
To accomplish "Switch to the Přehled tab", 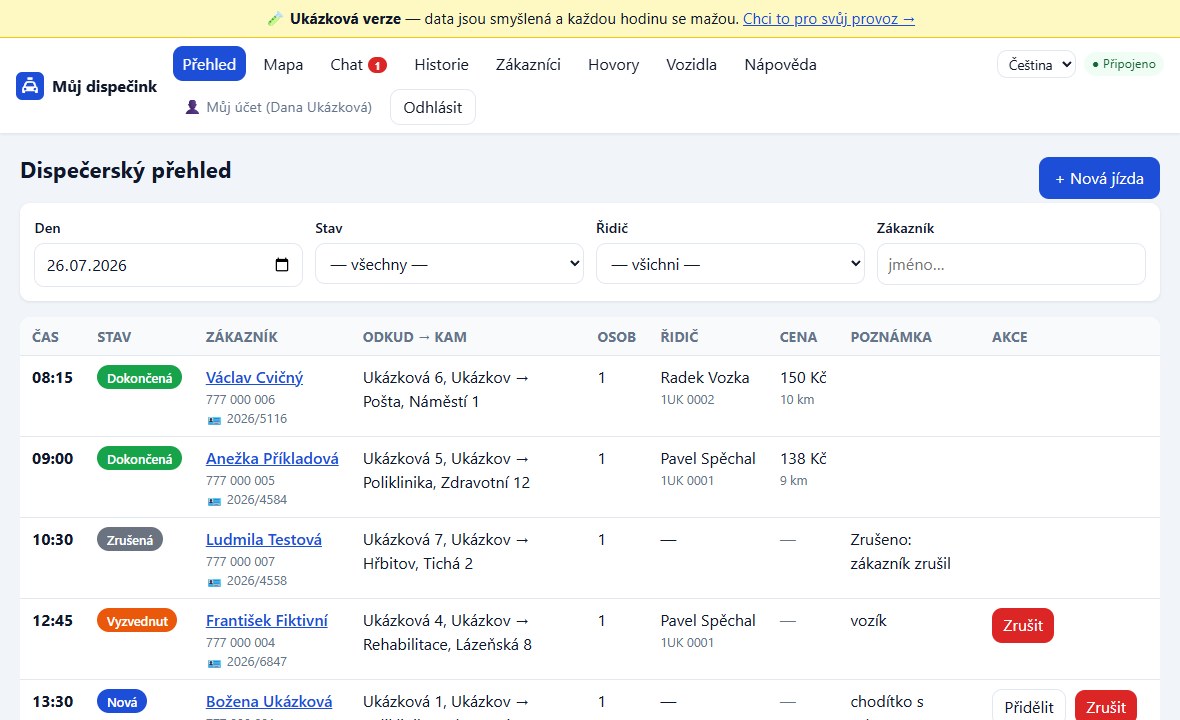I will pos(209,64).
